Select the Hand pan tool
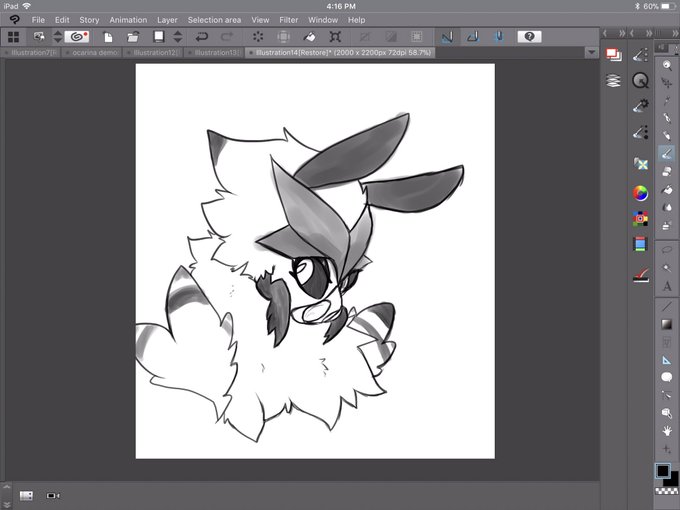Image resolution: width=680 pixels, height=510 pixels. coord(667,431)
